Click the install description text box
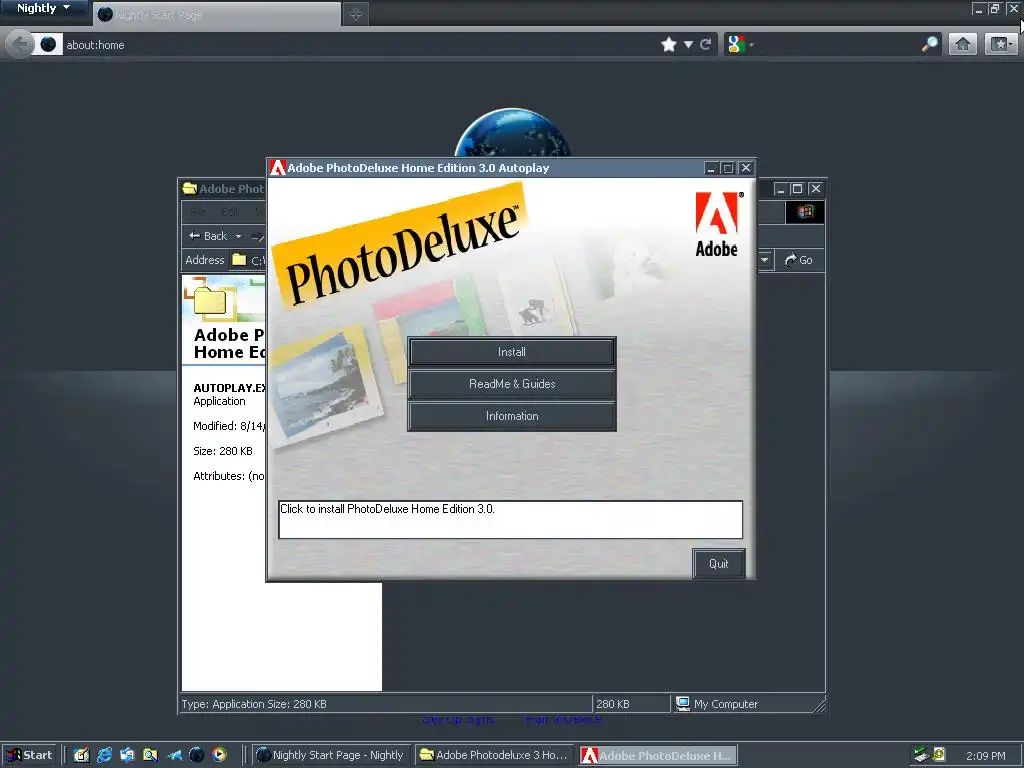The image size is (1024, 768). [x=511, y=520]
